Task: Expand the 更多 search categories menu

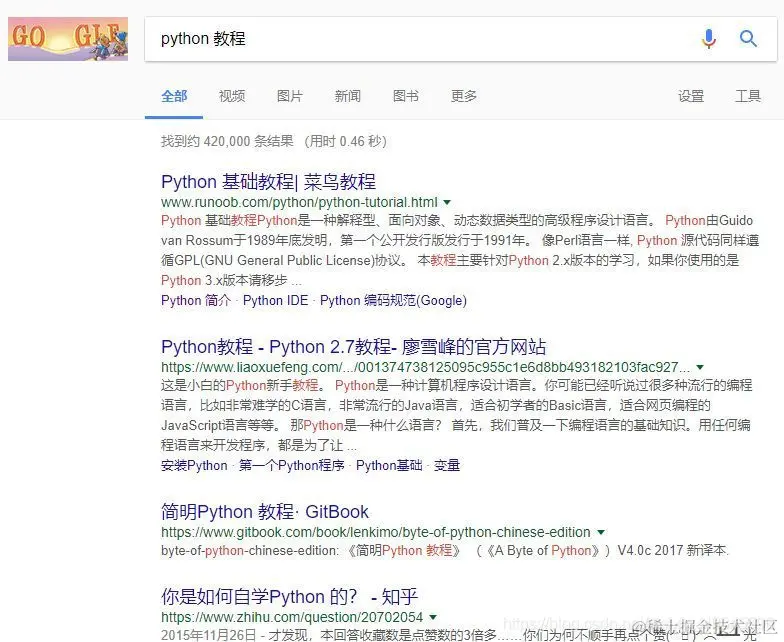Action: (x=464, y=96)
